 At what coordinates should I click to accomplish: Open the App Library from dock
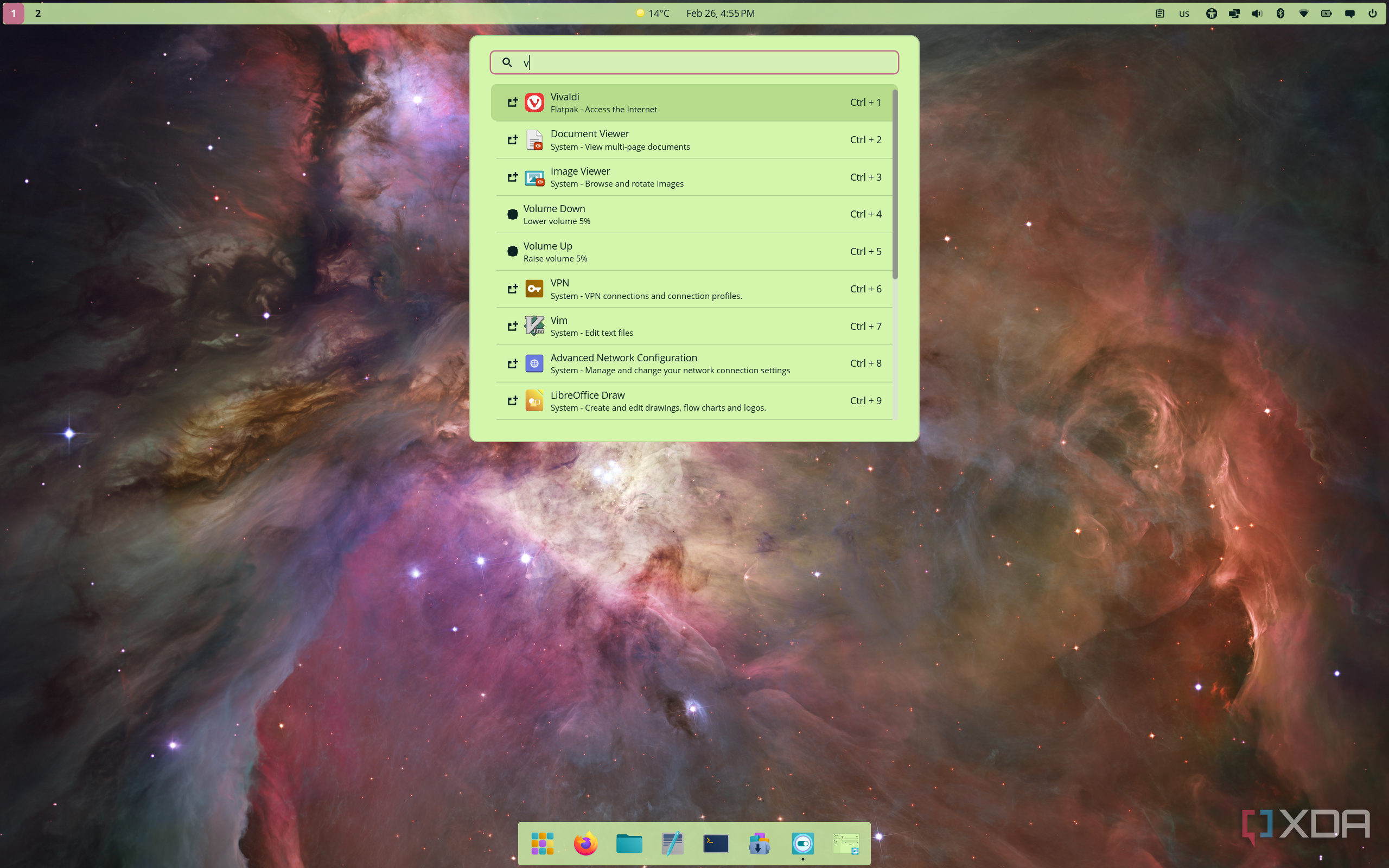click(x=542, y=843)
